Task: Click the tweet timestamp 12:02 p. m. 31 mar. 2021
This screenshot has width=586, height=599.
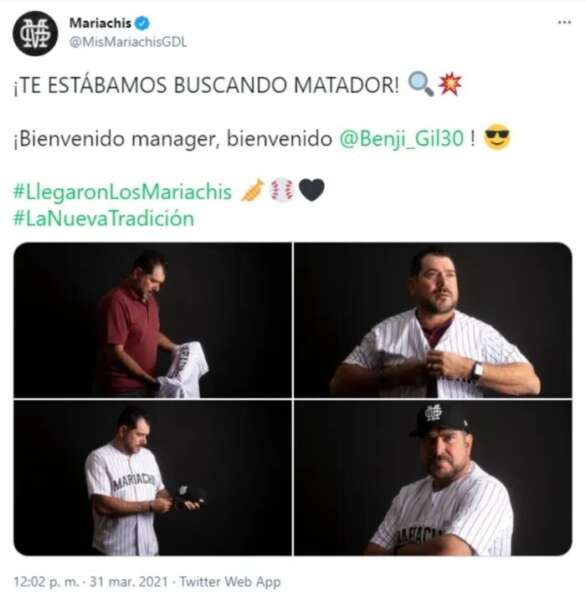Action: (x=91, y=582)
